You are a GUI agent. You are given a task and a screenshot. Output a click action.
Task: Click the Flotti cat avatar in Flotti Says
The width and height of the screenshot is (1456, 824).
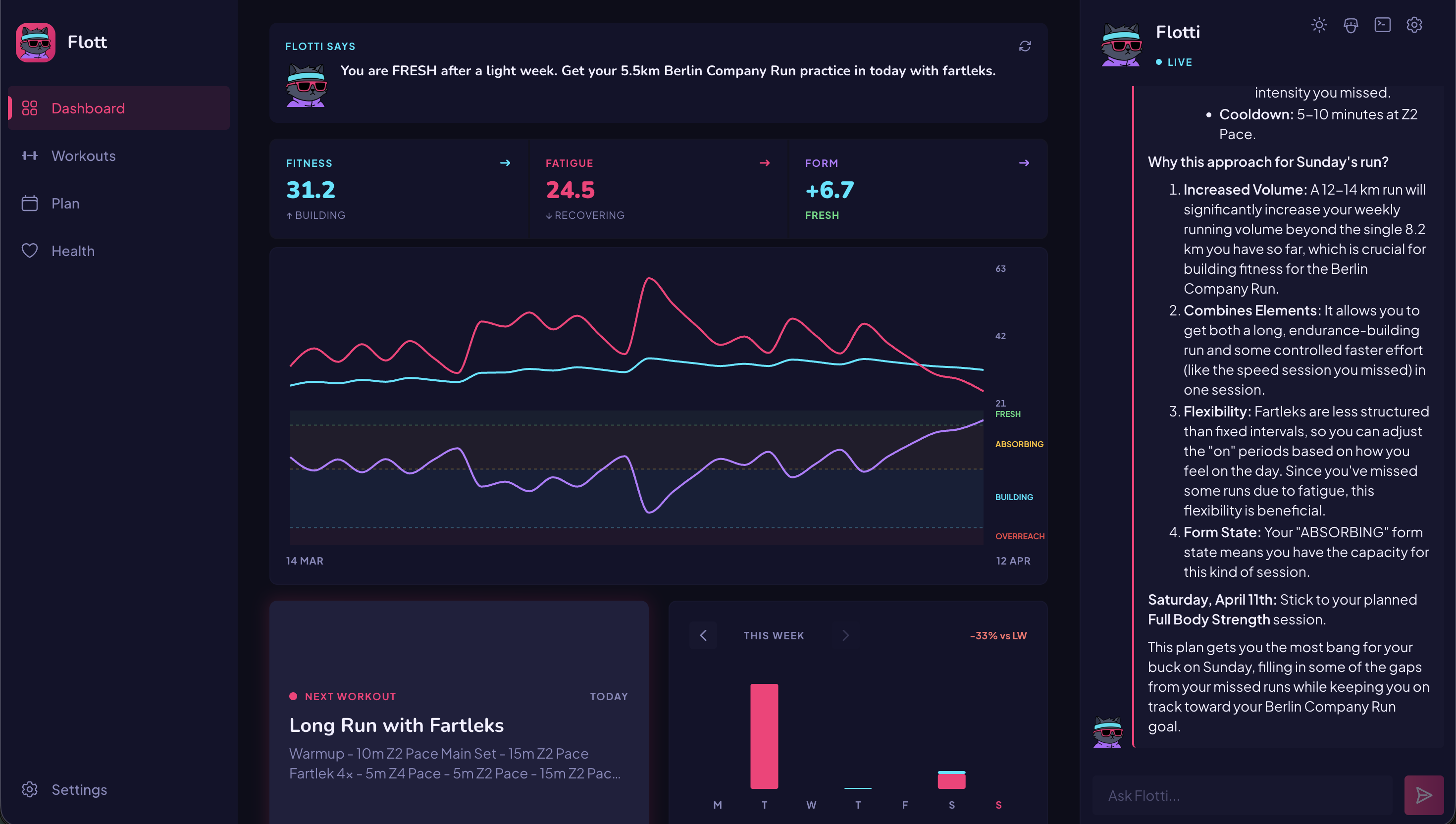pyautogui.click(x=306, y=86)
